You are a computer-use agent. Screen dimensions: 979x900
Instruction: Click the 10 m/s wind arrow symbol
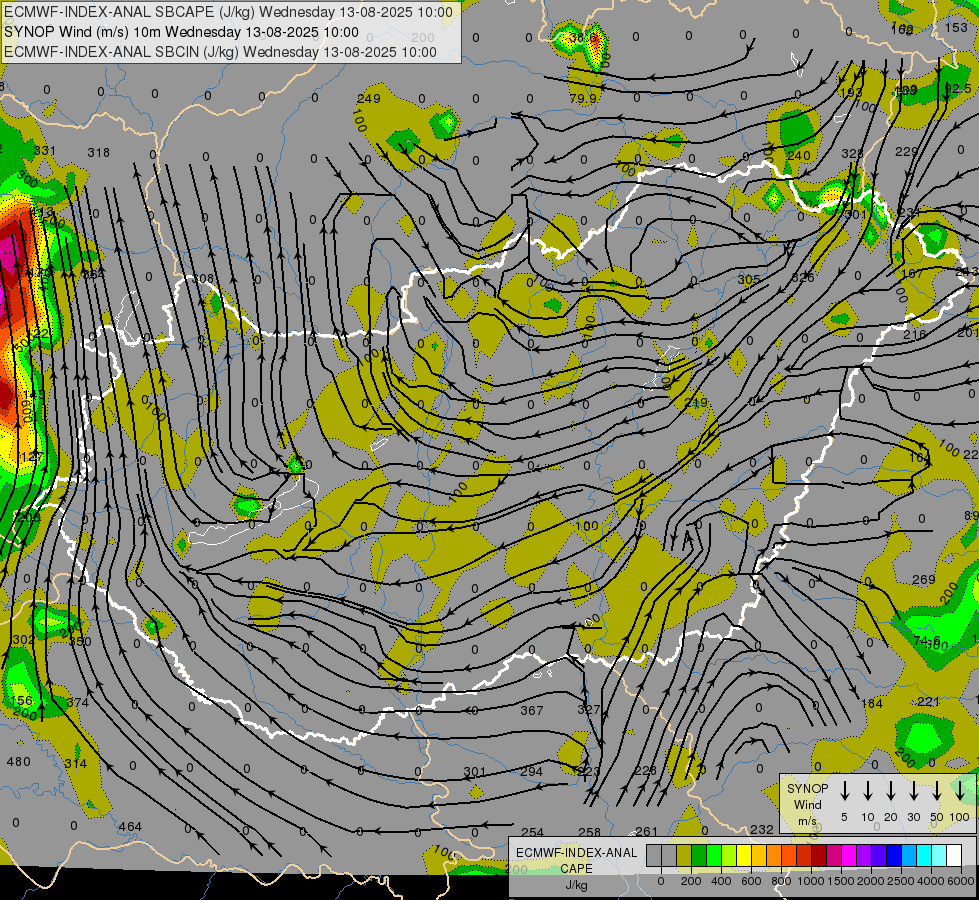pyautogui.click(x=868, y=791)
